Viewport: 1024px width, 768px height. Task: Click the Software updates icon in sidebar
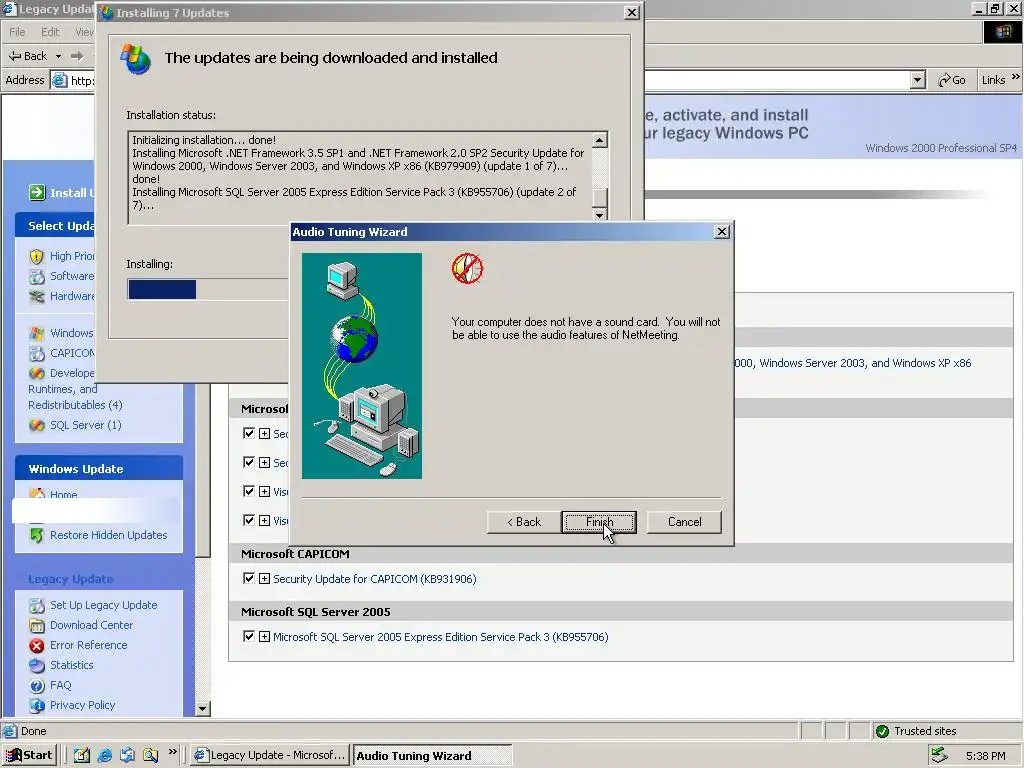click(x=37, y=276)
